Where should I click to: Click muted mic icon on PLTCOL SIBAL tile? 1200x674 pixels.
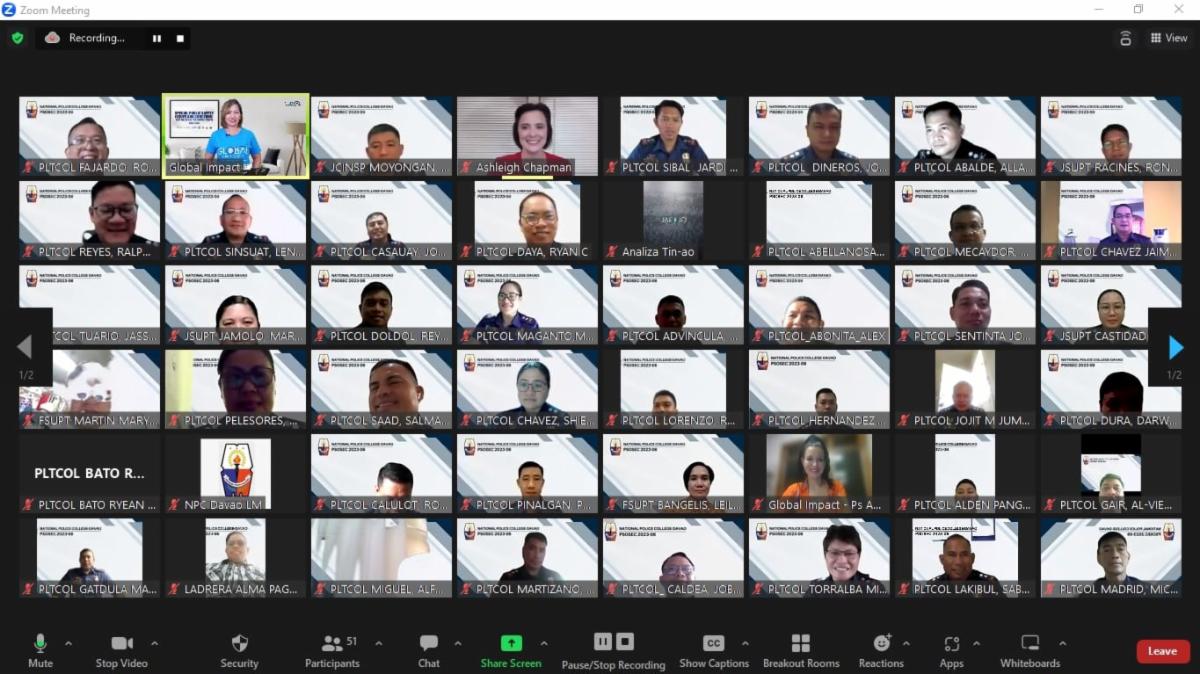pyautogui.click(x=611, y=168)
